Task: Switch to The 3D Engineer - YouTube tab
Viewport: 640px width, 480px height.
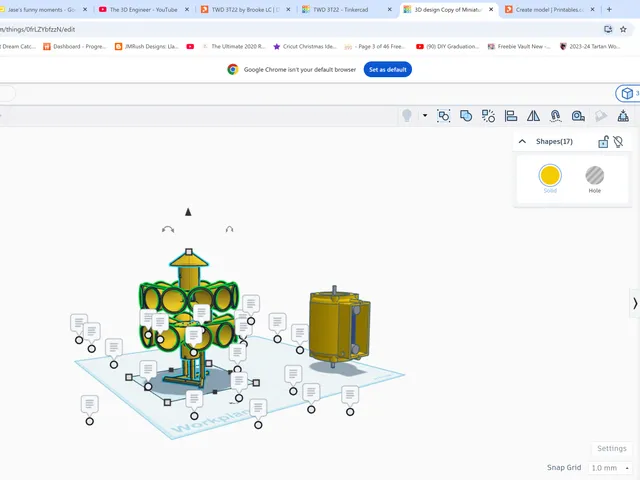Action: click(144, 9)
